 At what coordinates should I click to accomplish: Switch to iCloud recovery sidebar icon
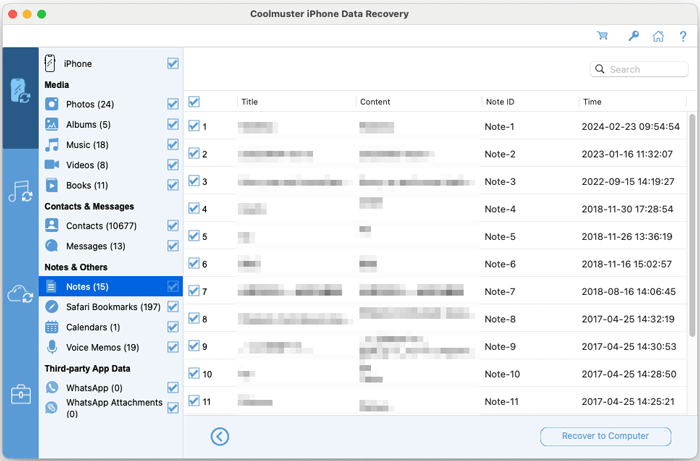[x=19, y=293]
